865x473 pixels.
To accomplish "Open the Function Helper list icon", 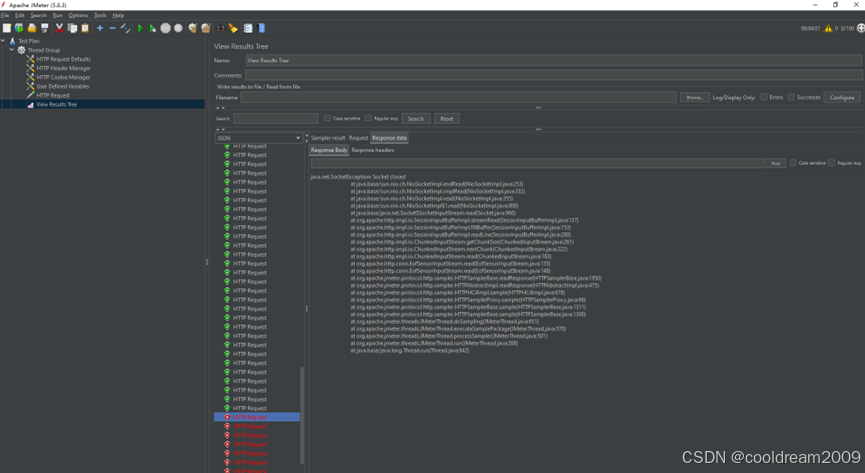I will coord(248,28).
